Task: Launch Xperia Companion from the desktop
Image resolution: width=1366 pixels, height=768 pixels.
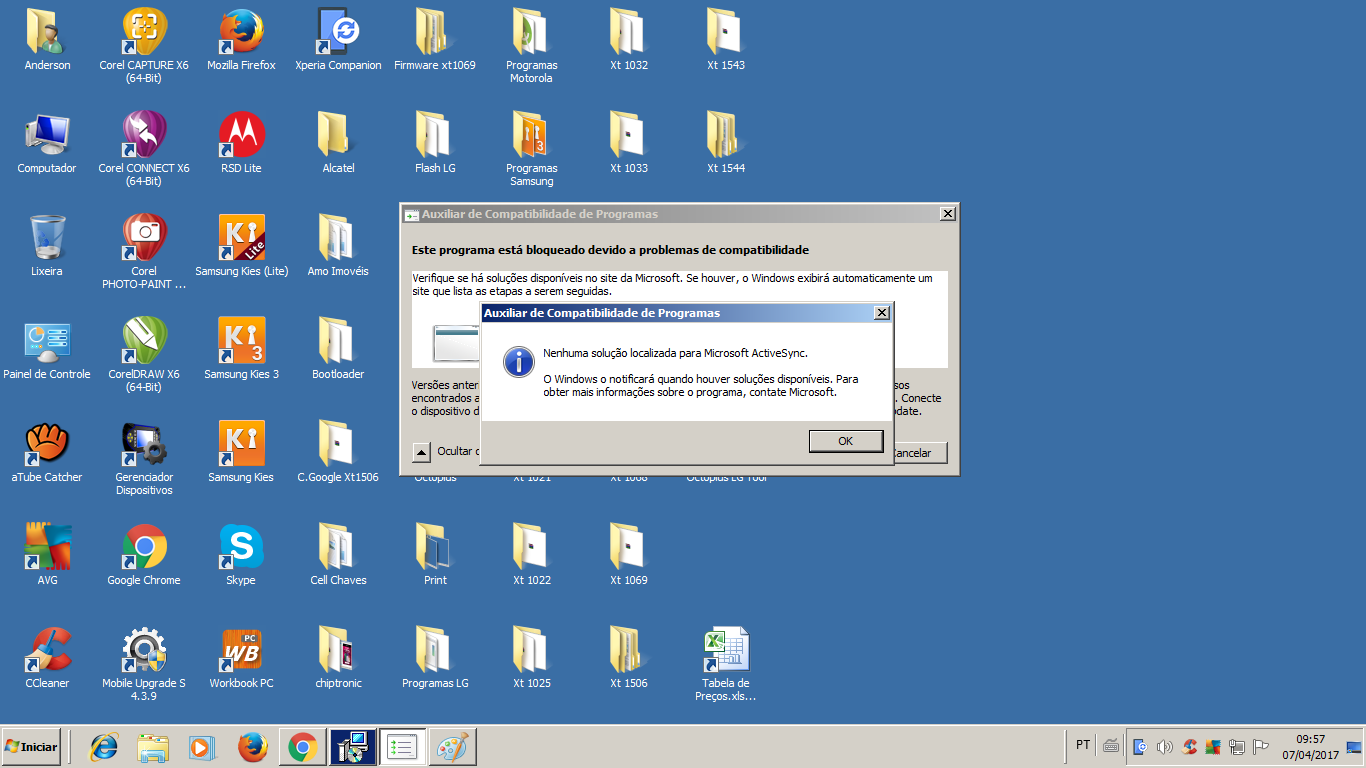Action: (x=338, y=40)
